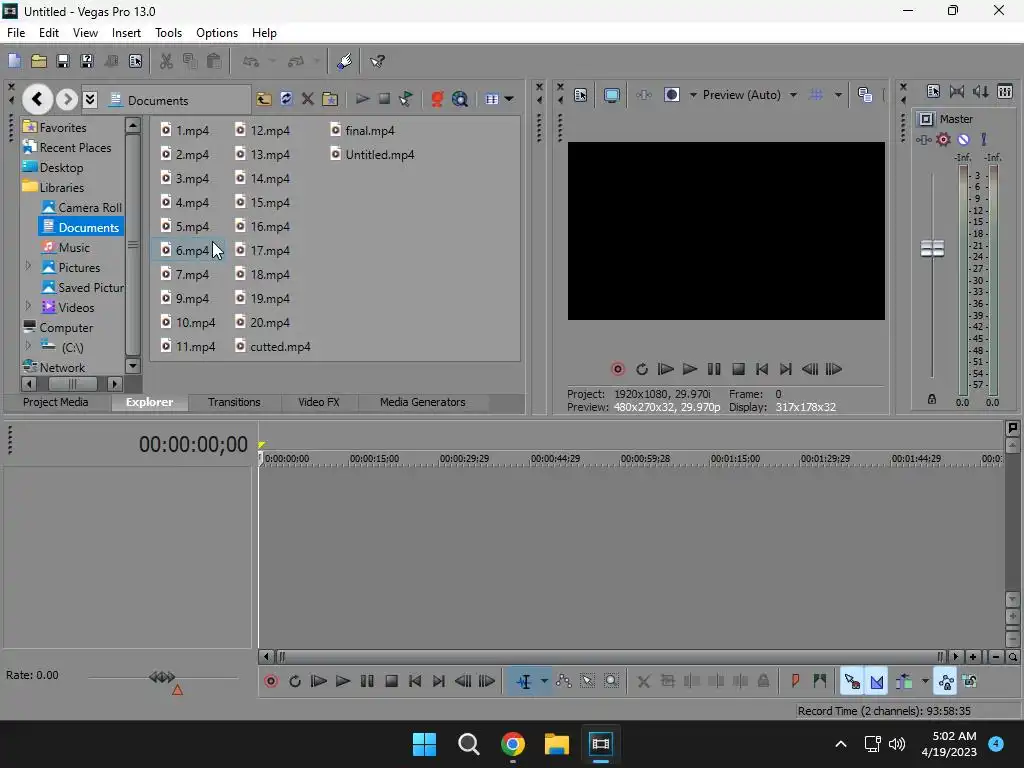
Task: Toggle Master fader lock channels icon
Action: click(x=932, y=400)
